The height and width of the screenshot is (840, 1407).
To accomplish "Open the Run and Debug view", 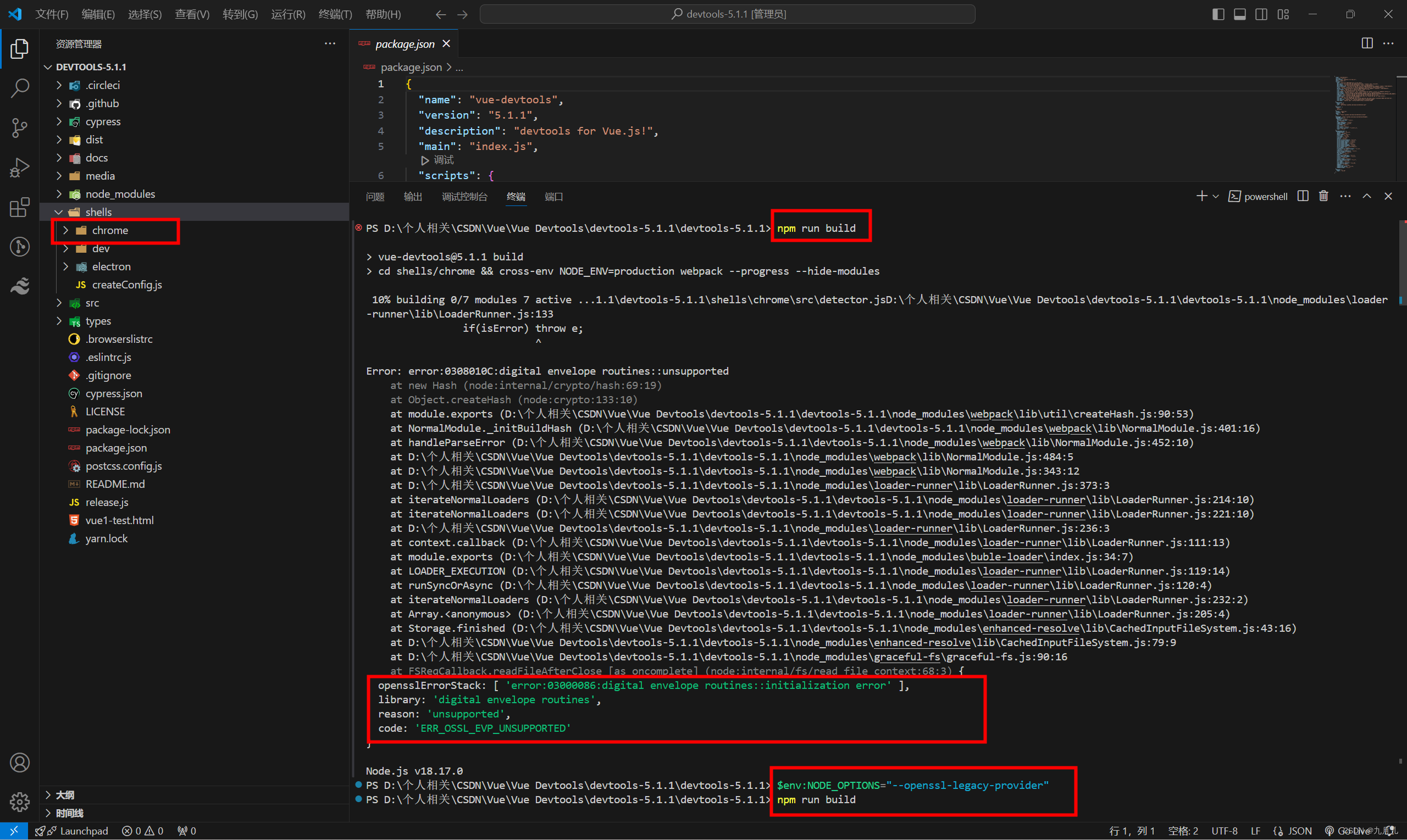I will tap(20, 167).
